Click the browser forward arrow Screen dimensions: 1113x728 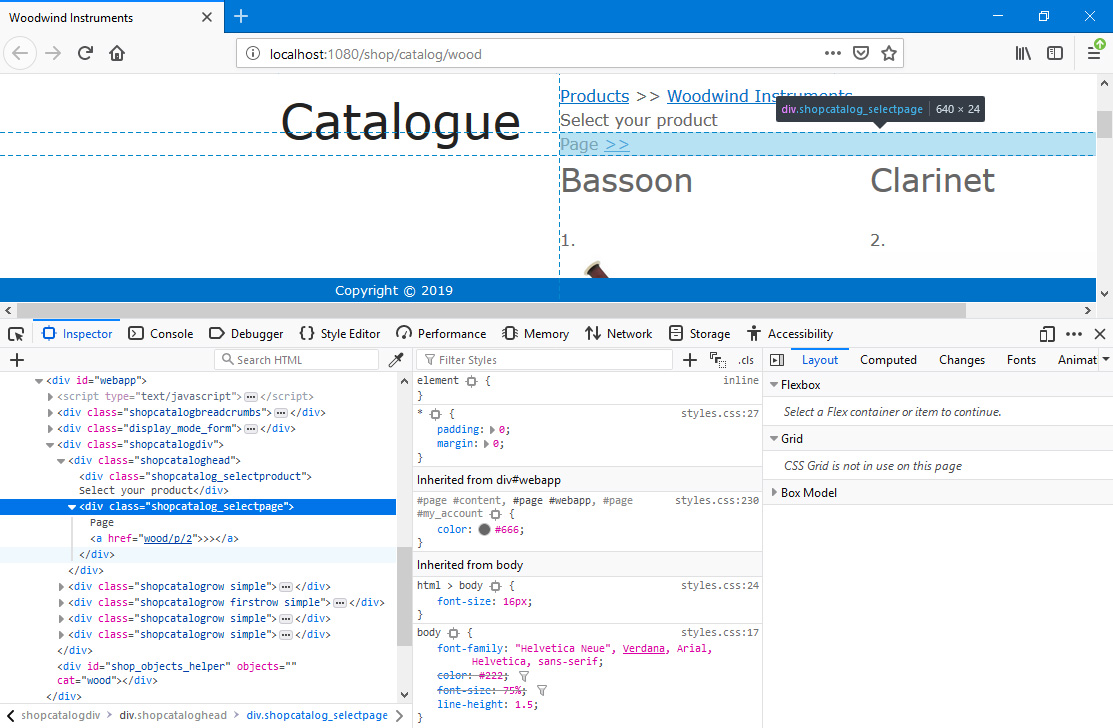(53, 53)
